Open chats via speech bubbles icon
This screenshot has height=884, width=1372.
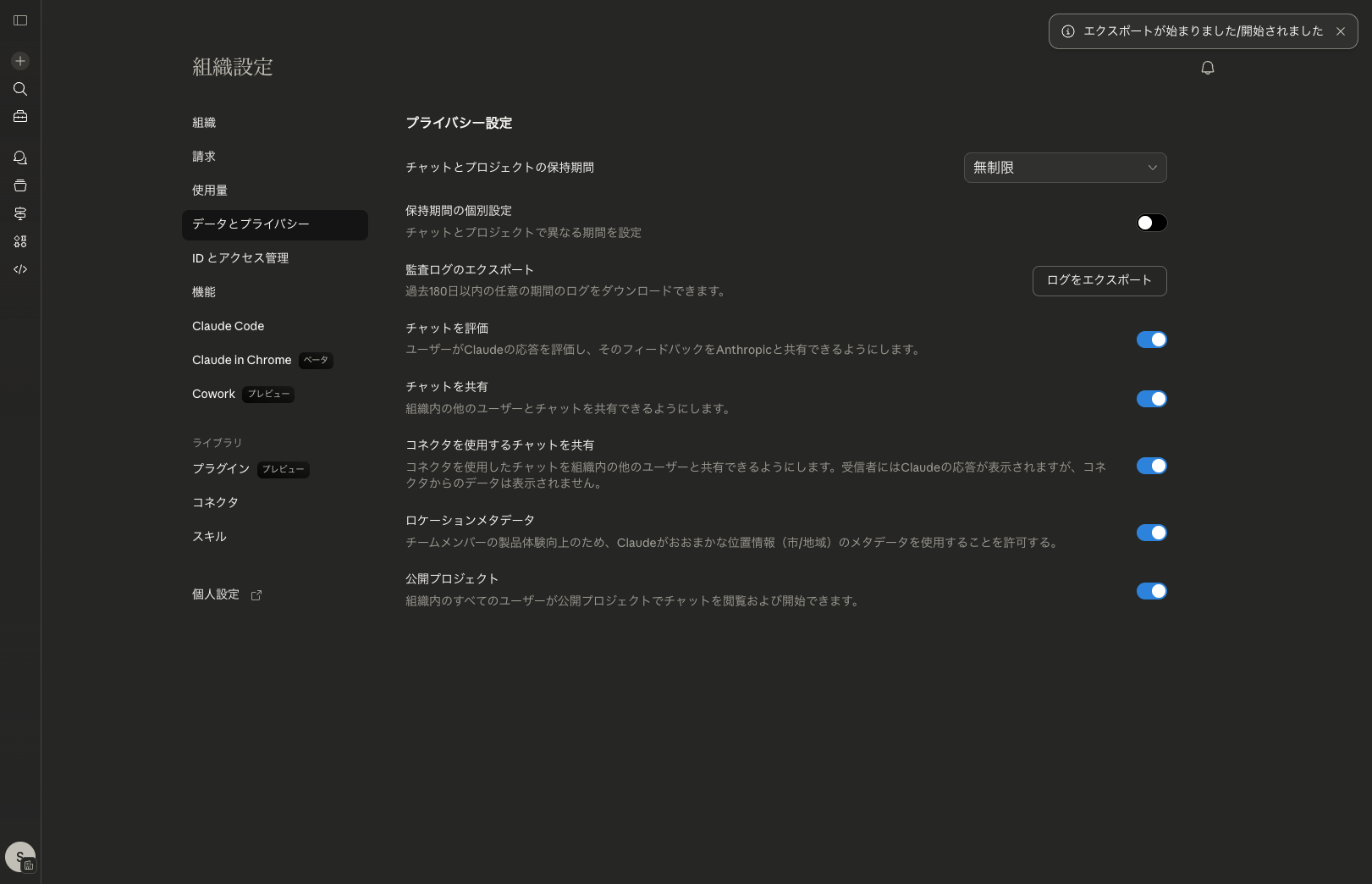coord(20,158)
